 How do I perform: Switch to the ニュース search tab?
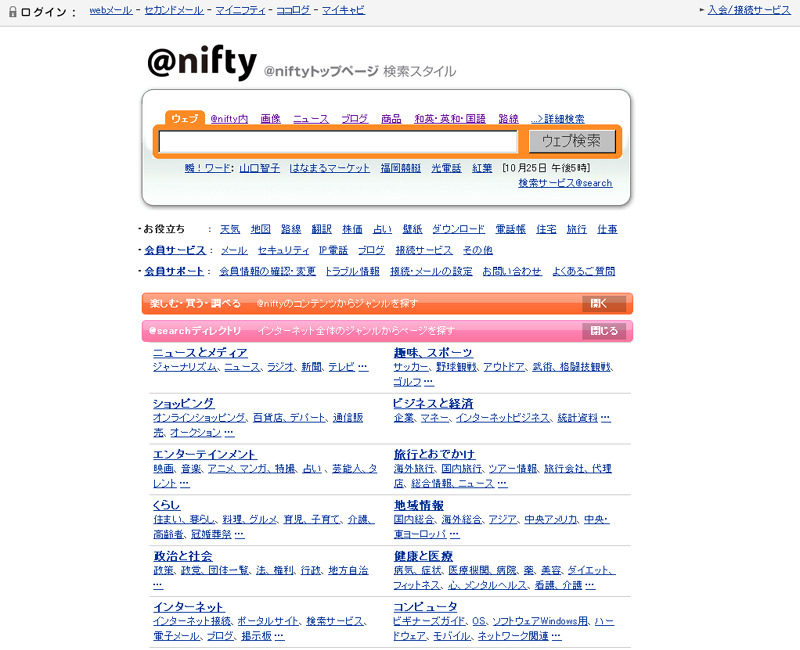[311, 119]
